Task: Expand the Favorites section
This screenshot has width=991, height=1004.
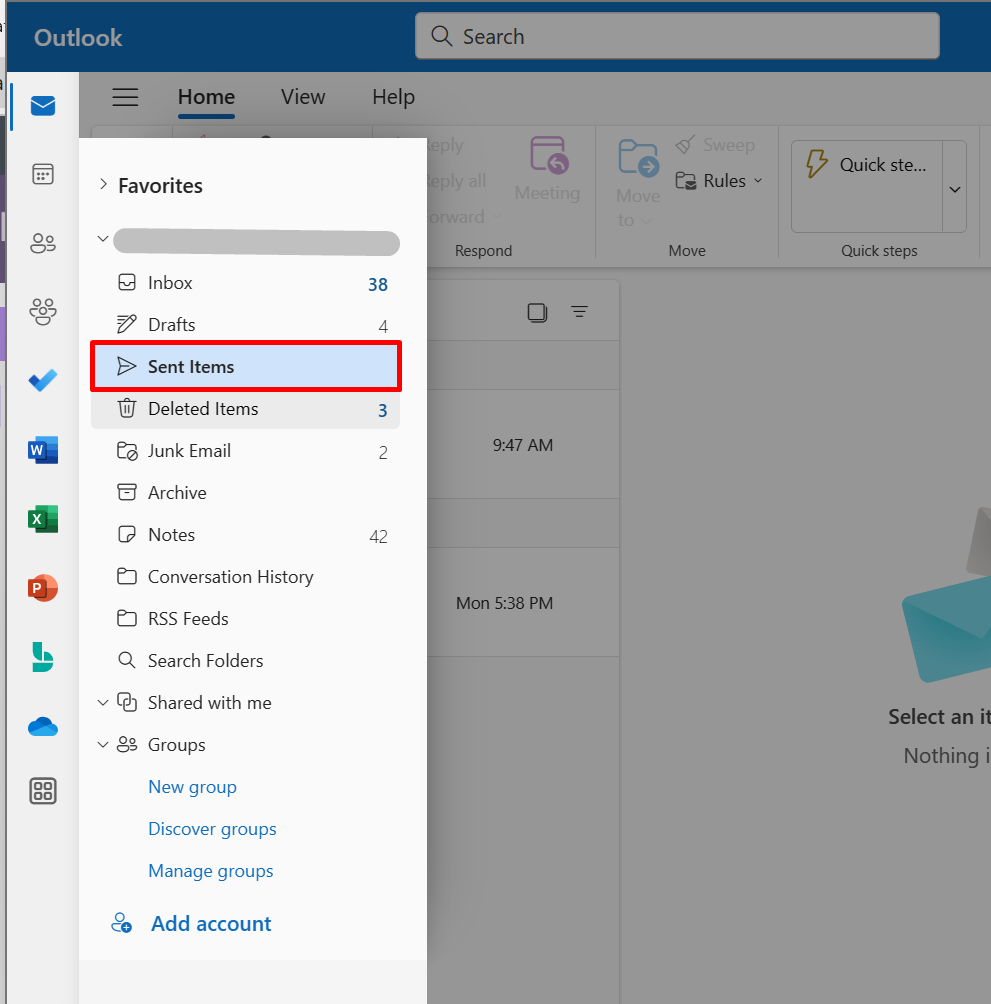Action: click(103, 186)
